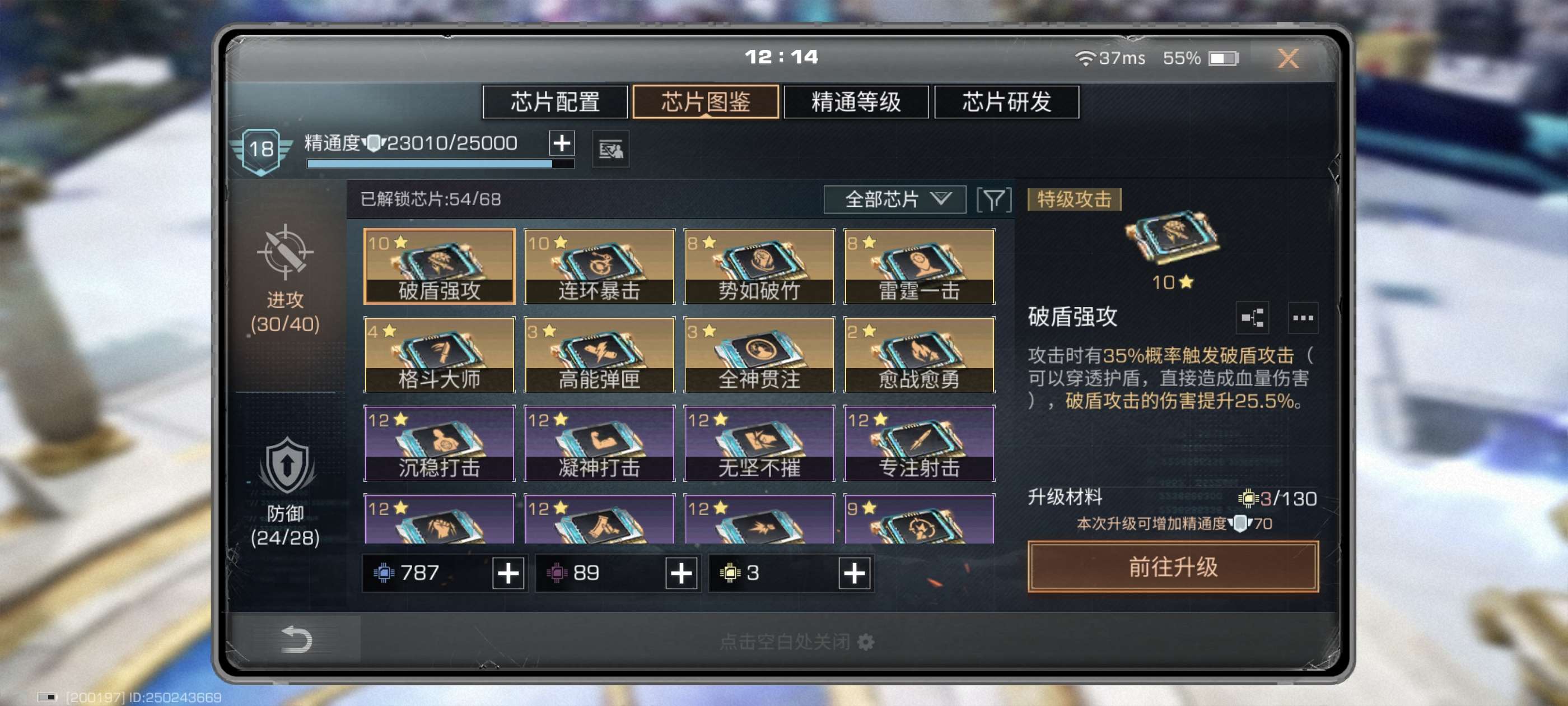Open the 芯片研发 tab
The image size is (1568, 706).
coord(1007,102)
